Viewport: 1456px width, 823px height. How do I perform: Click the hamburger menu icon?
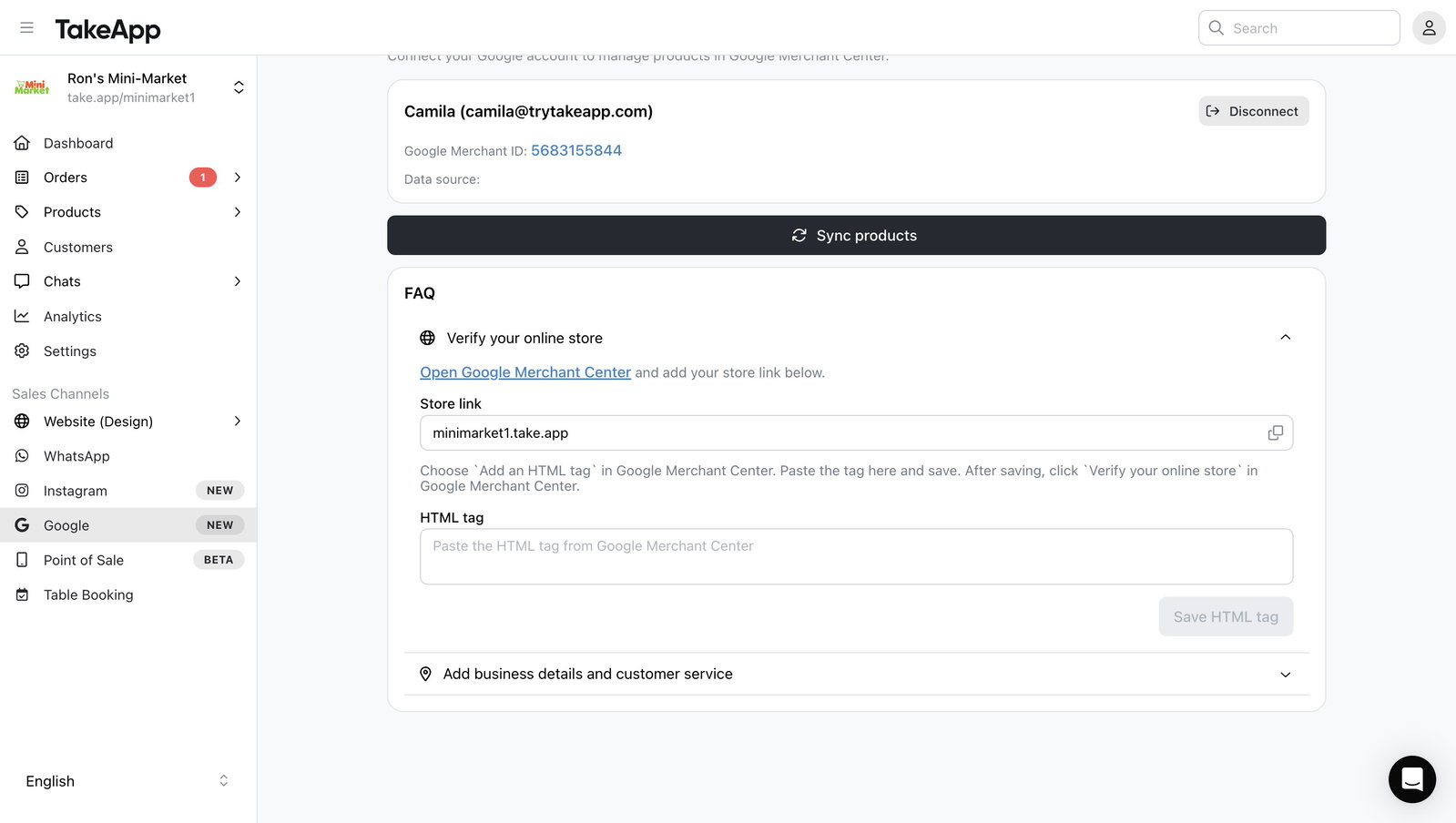pos(27,28)
